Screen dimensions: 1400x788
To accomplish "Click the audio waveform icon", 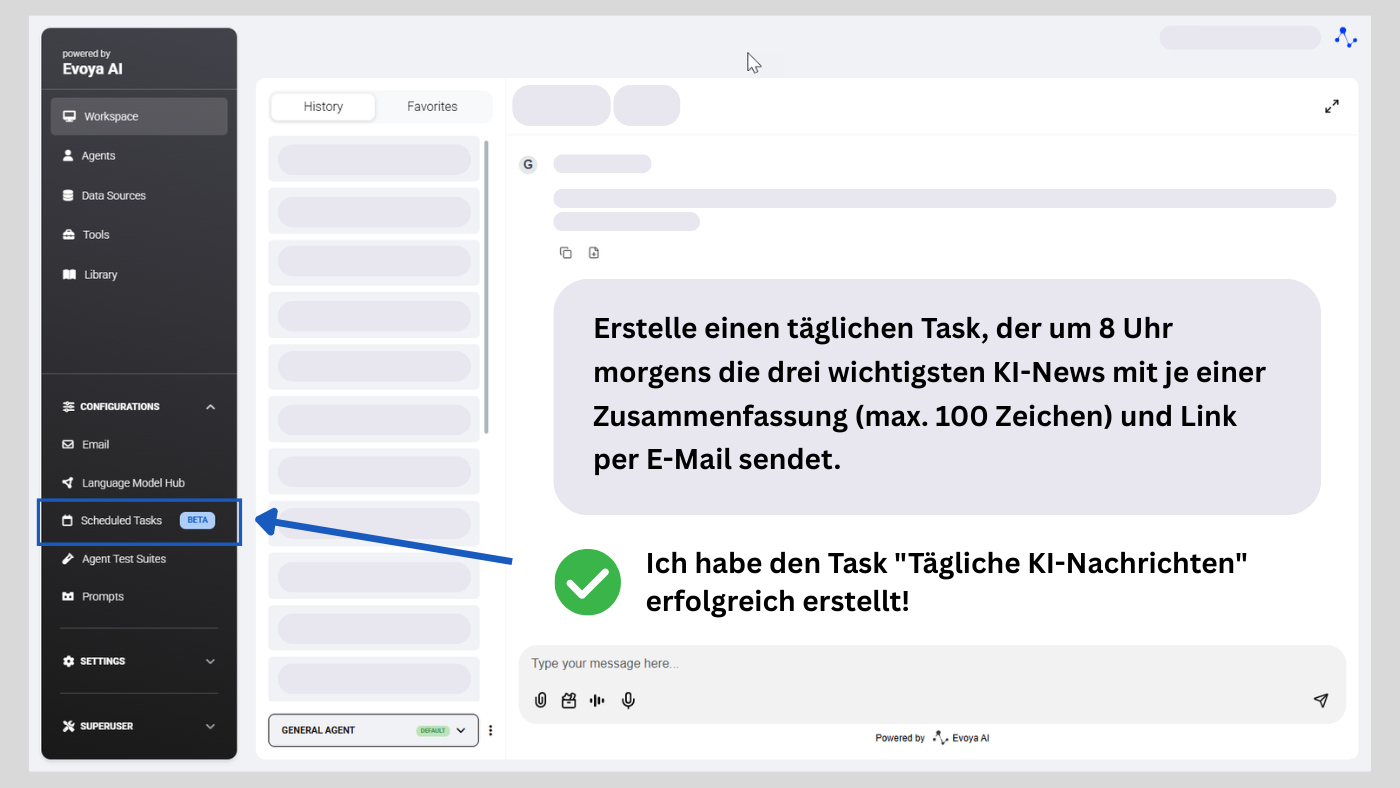I will click(x=598, y=700).
